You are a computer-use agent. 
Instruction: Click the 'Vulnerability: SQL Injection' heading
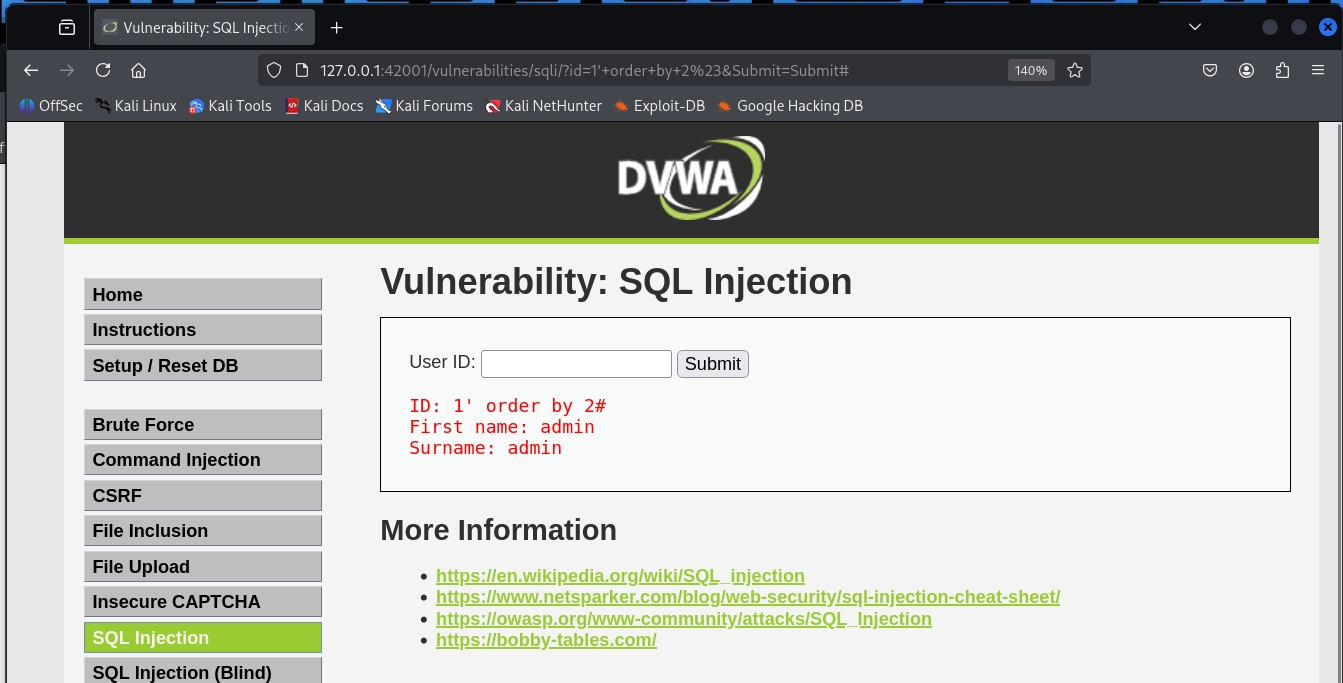(x=616, y=282)
